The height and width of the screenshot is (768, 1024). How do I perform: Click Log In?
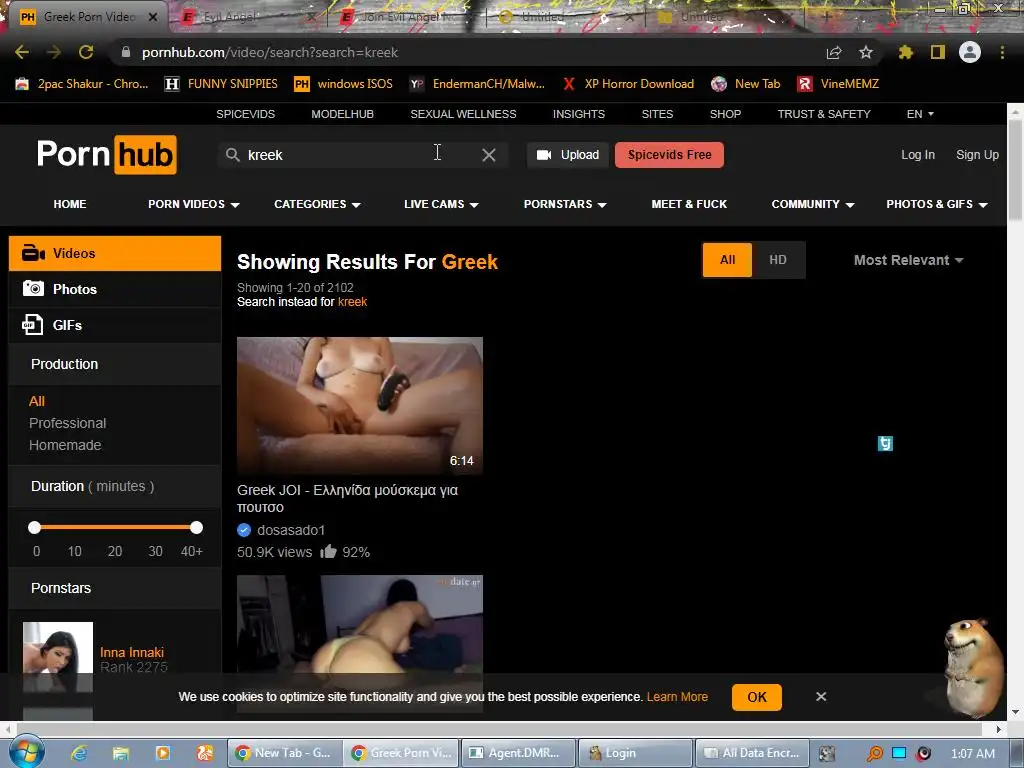918,155
